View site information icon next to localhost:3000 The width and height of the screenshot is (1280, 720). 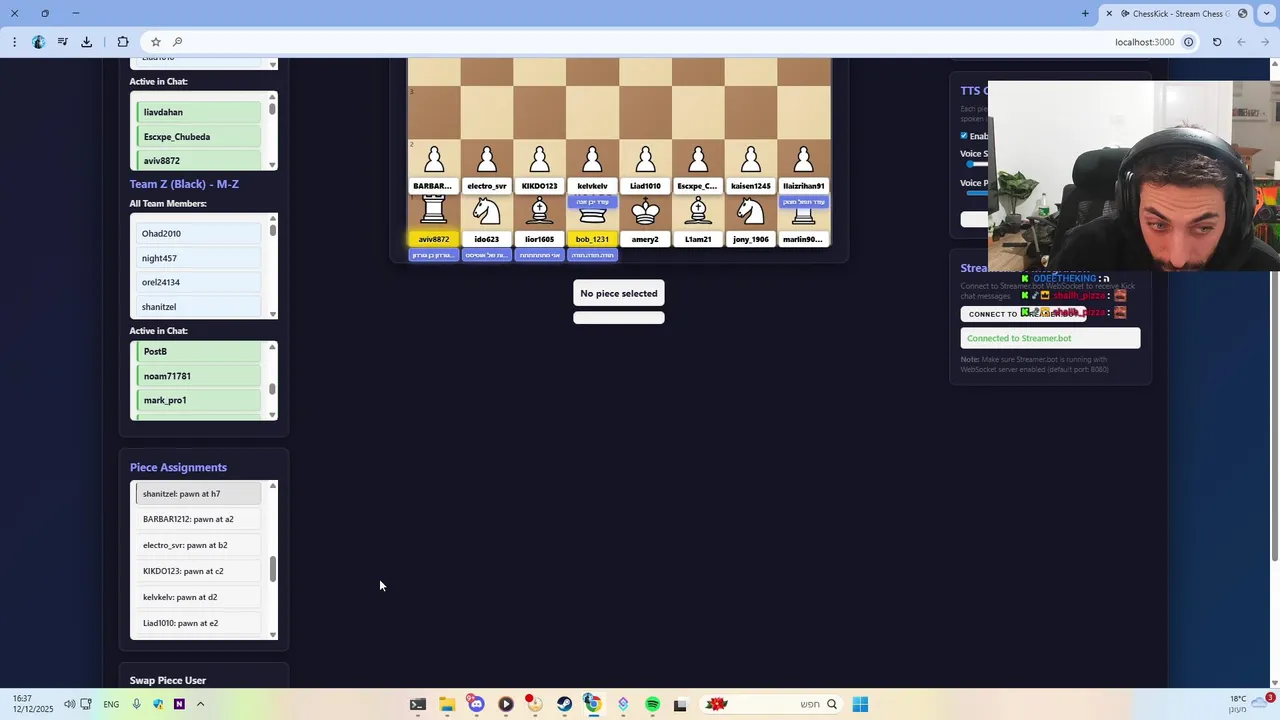(1189, 42)
